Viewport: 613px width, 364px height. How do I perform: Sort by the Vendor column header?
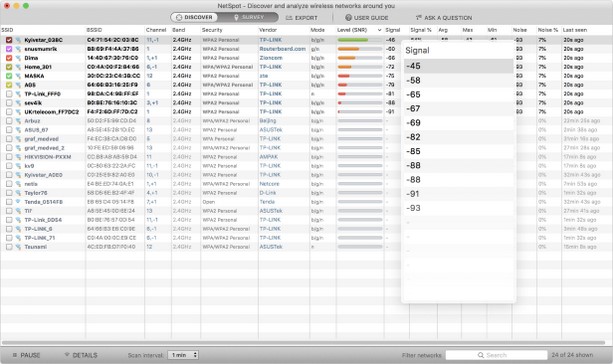click(268, 30)
